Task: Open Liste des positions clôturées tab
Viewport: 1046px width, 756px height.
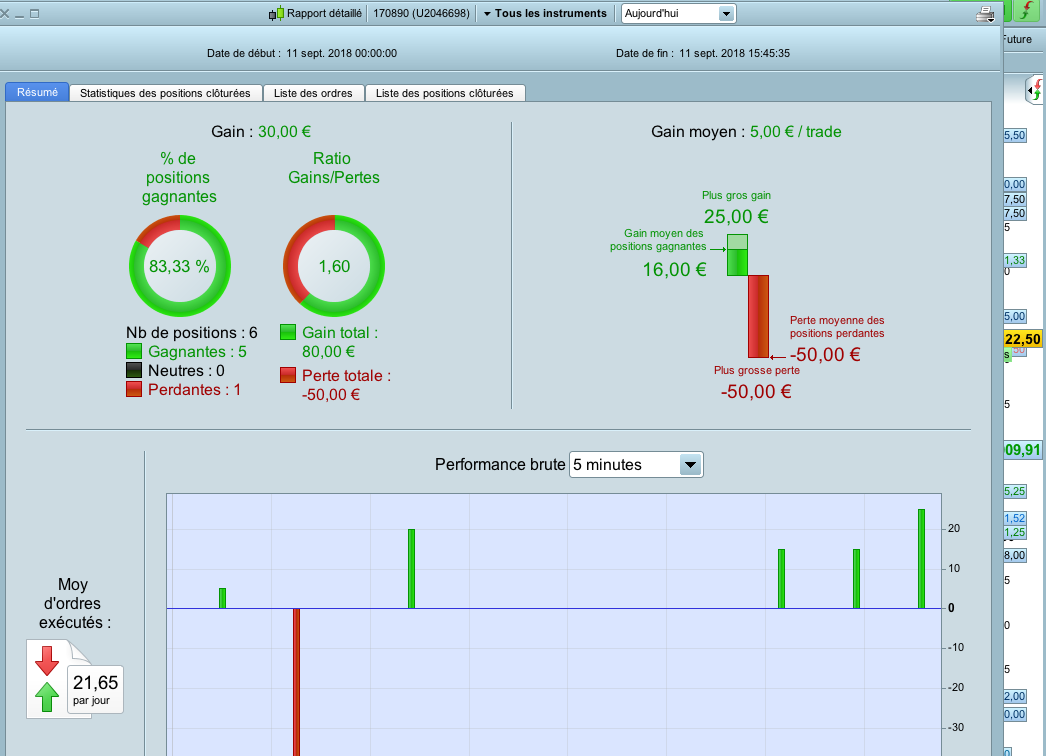Action: pyautogui.click(x=444, y=93)
